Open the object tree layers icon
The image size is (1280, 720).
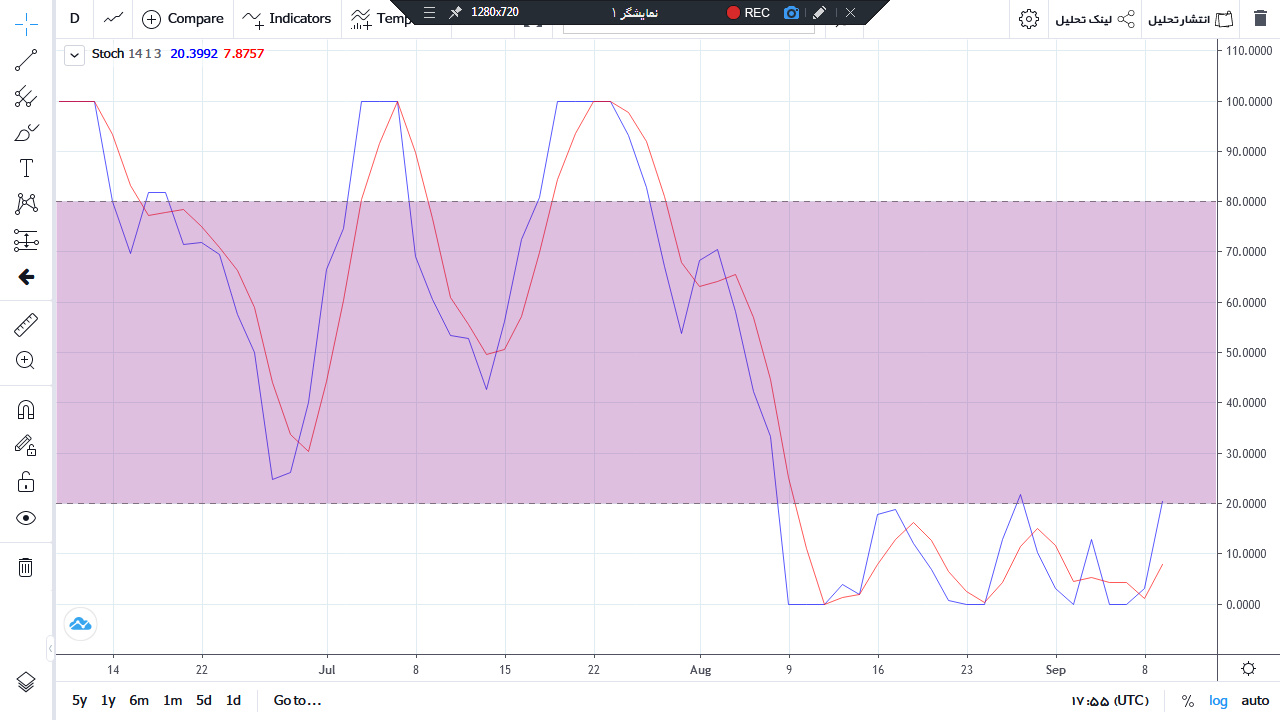[x=26, y=682]
